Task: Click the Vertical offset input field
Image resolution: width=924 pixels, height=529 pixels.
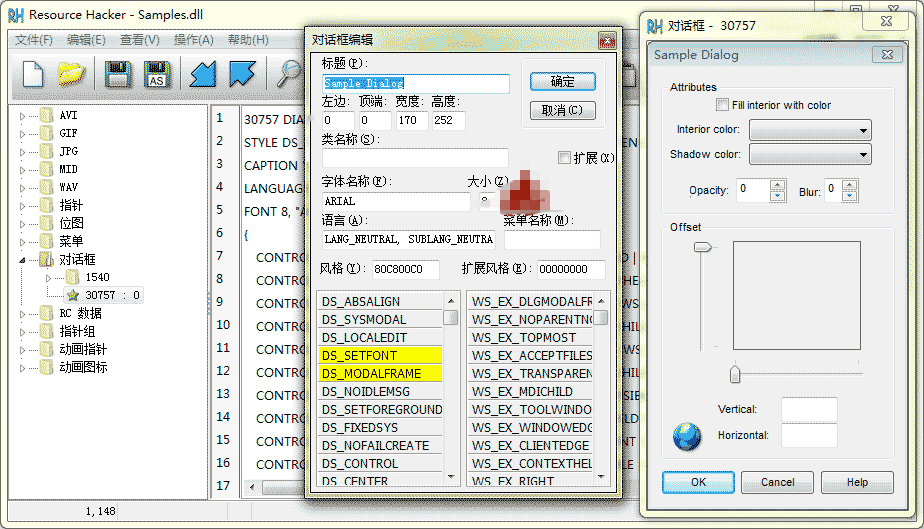Action: 809,409
